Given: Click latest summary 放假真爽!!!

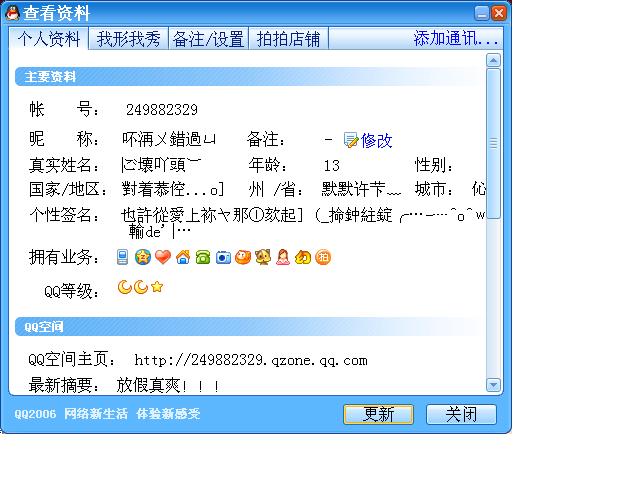Looking at the screenshot, I should click(x=168, y=386).
